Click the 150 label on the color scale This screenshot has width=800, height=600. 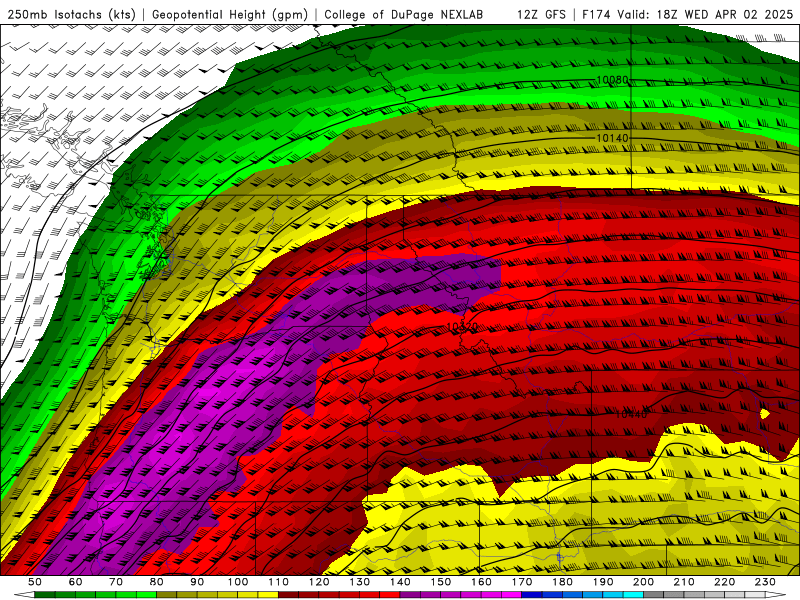tap(441, 582)
